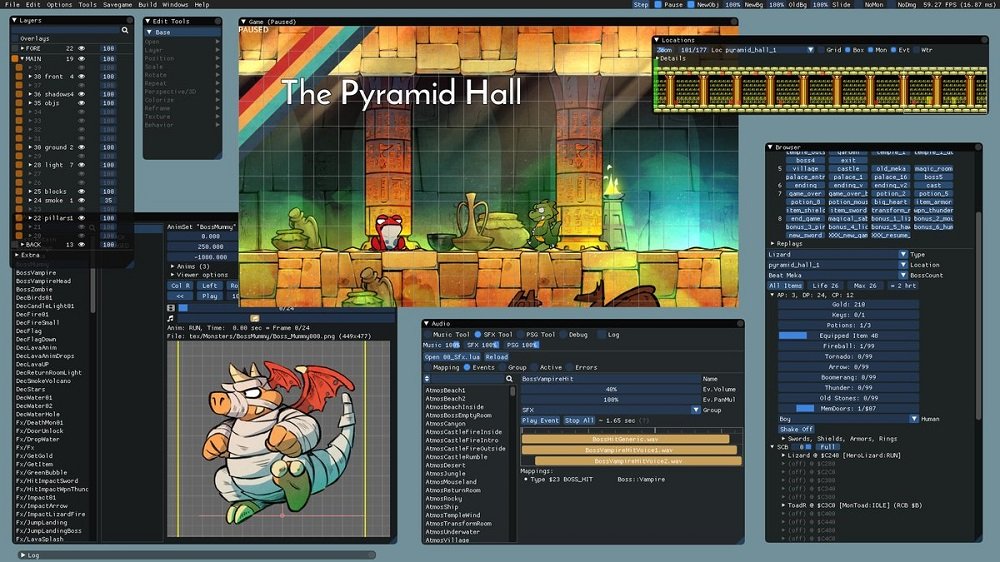The image size is (1000, 562).
Task: Click the orange square beside MAIN layer
Action: pyautogui.click(x=16, y=59)
